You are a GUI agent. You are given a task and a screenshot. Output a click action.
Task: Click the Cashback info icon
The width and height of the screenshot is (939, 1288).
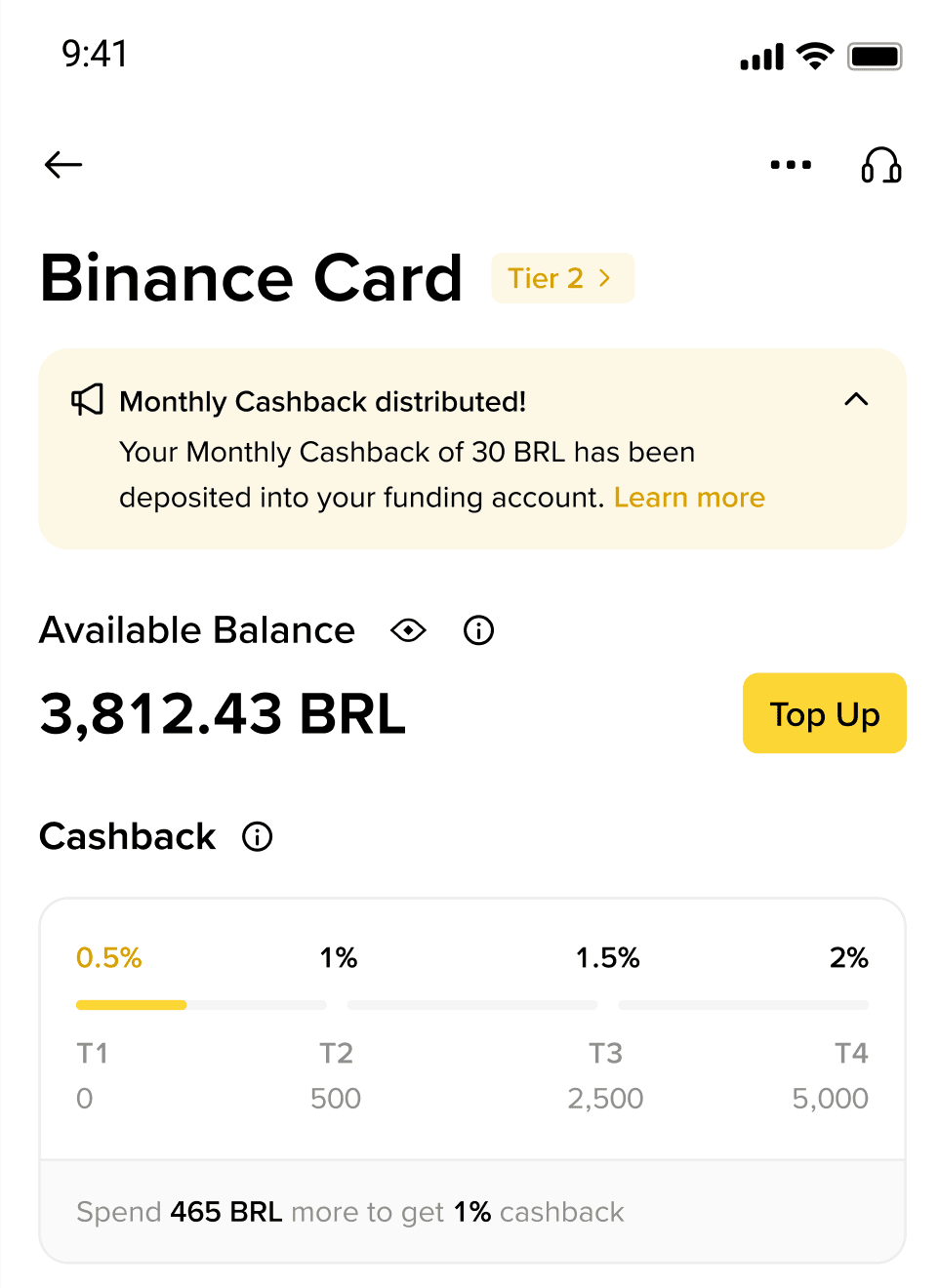click(258, 836)
